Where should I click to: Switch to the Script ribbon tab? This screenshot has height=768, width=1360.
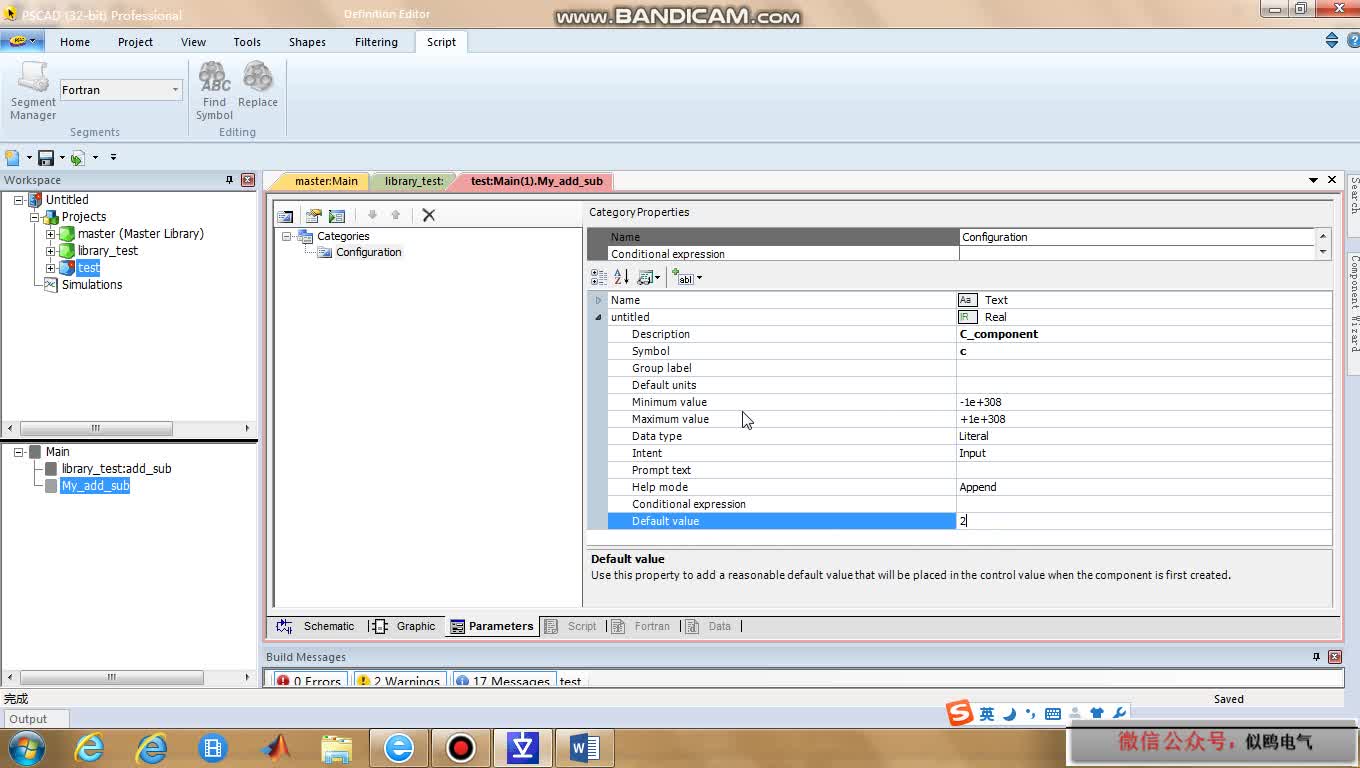click(441, 41)
